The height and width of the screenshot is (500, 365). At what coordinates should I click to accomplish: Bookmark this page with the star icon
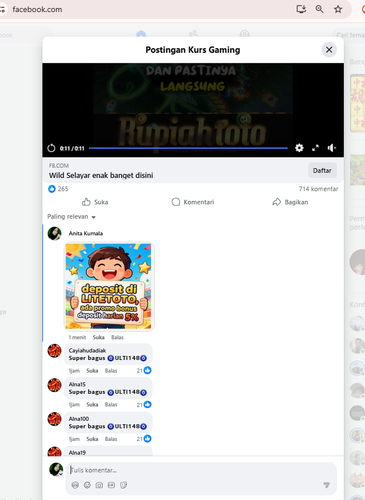[x=338, y=9]
